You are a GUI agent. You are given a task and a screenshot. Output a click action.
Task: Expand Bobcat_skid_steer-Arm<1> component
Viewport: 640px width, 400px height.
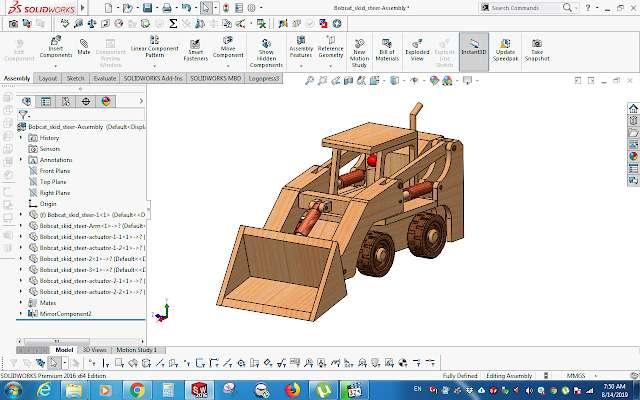coord(21,225)
